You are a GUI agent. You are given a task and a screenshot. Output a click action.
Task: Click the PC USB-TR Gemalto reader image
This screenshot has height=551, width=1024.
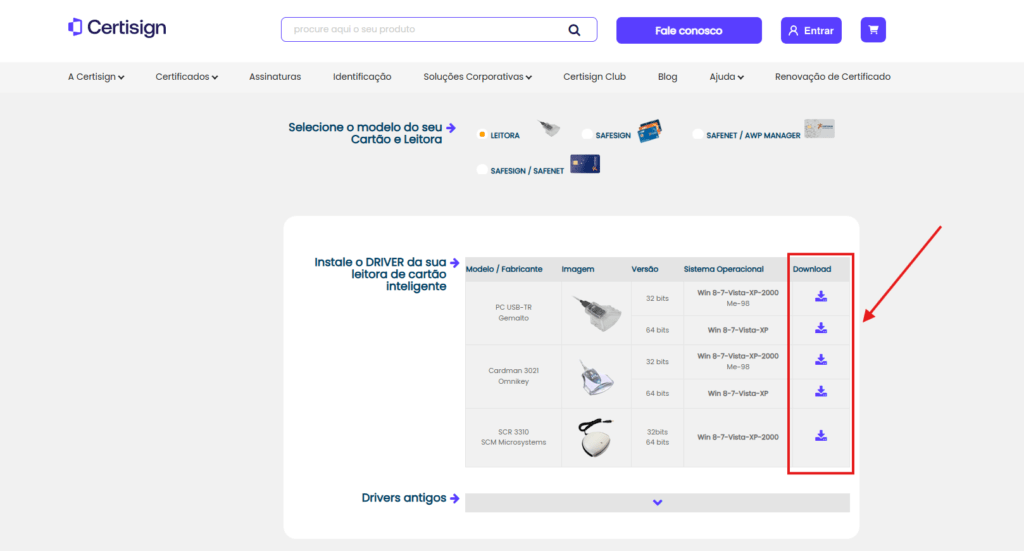coord(596,313)
